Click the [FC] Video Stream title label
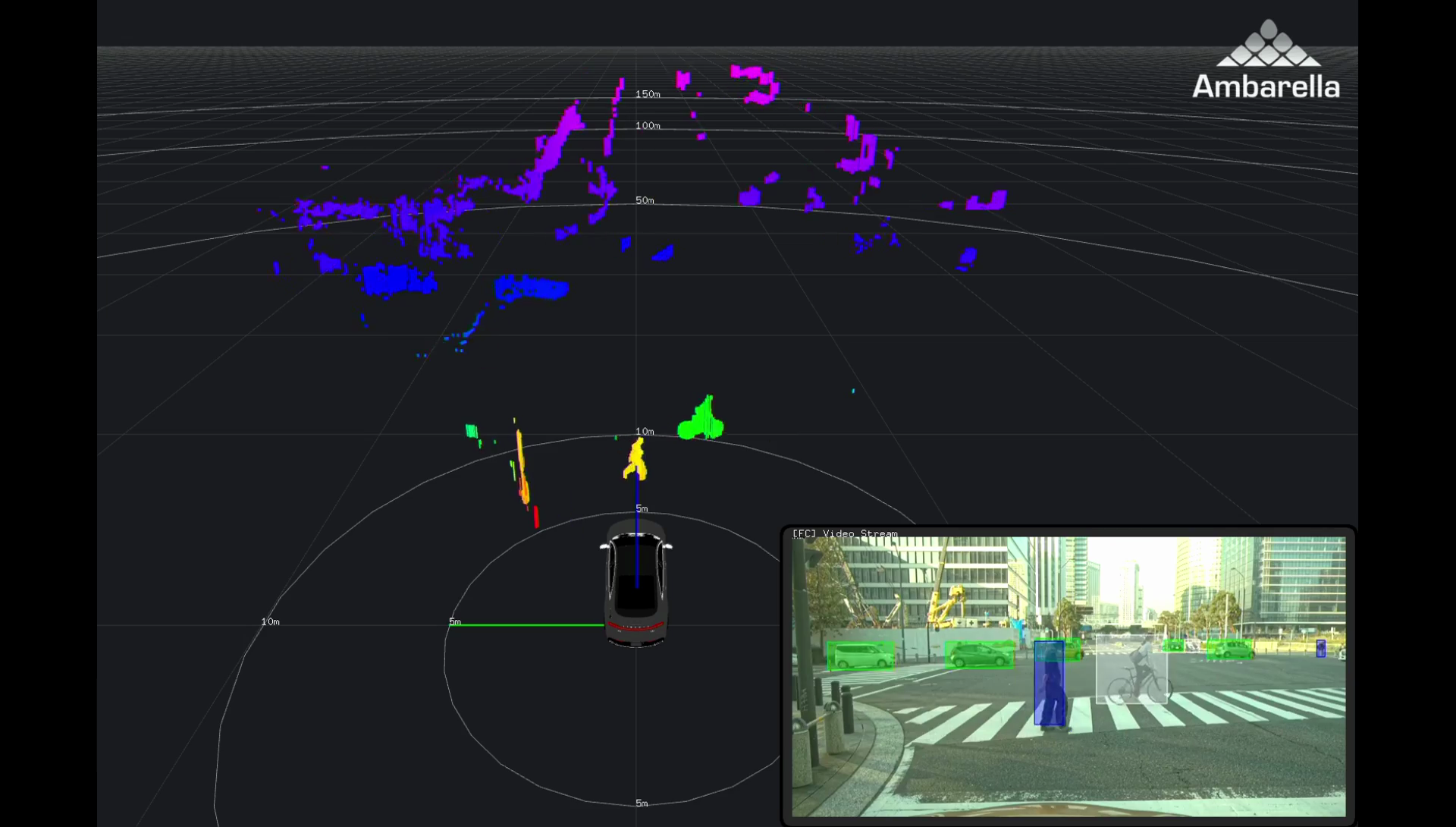The height and width of the screenshot is (827, 1456). point(844,533)
